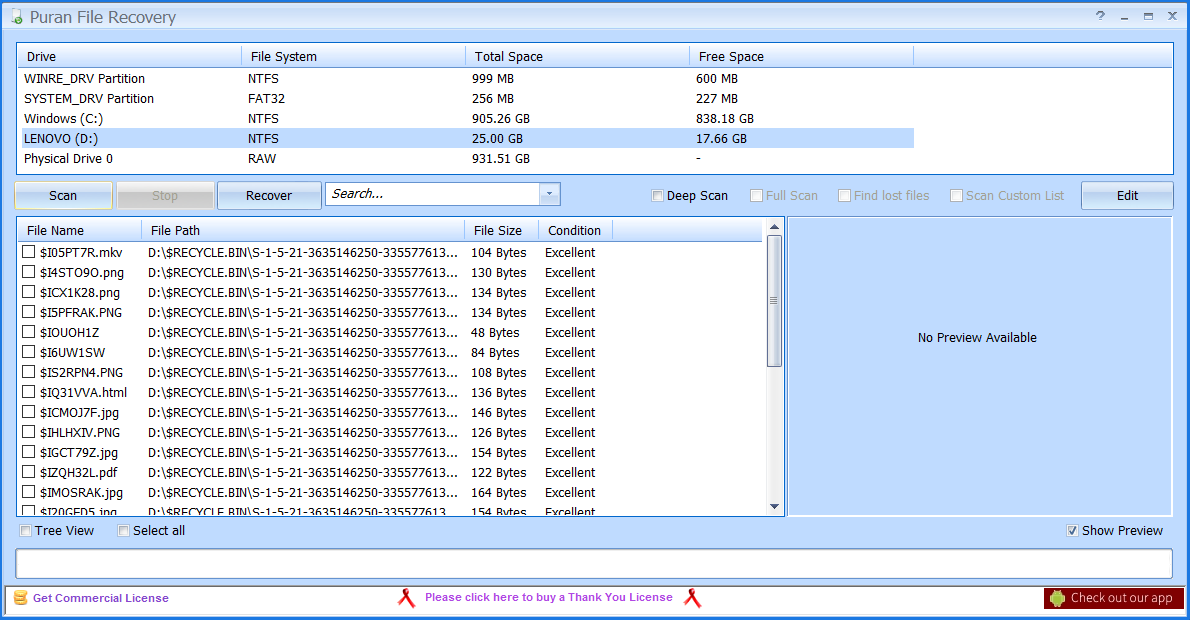Image resolution: width=1190 pixels, height=620 pixels.
Task: Uncheck the Show Preview checkbox
Action: [1072, 530]
